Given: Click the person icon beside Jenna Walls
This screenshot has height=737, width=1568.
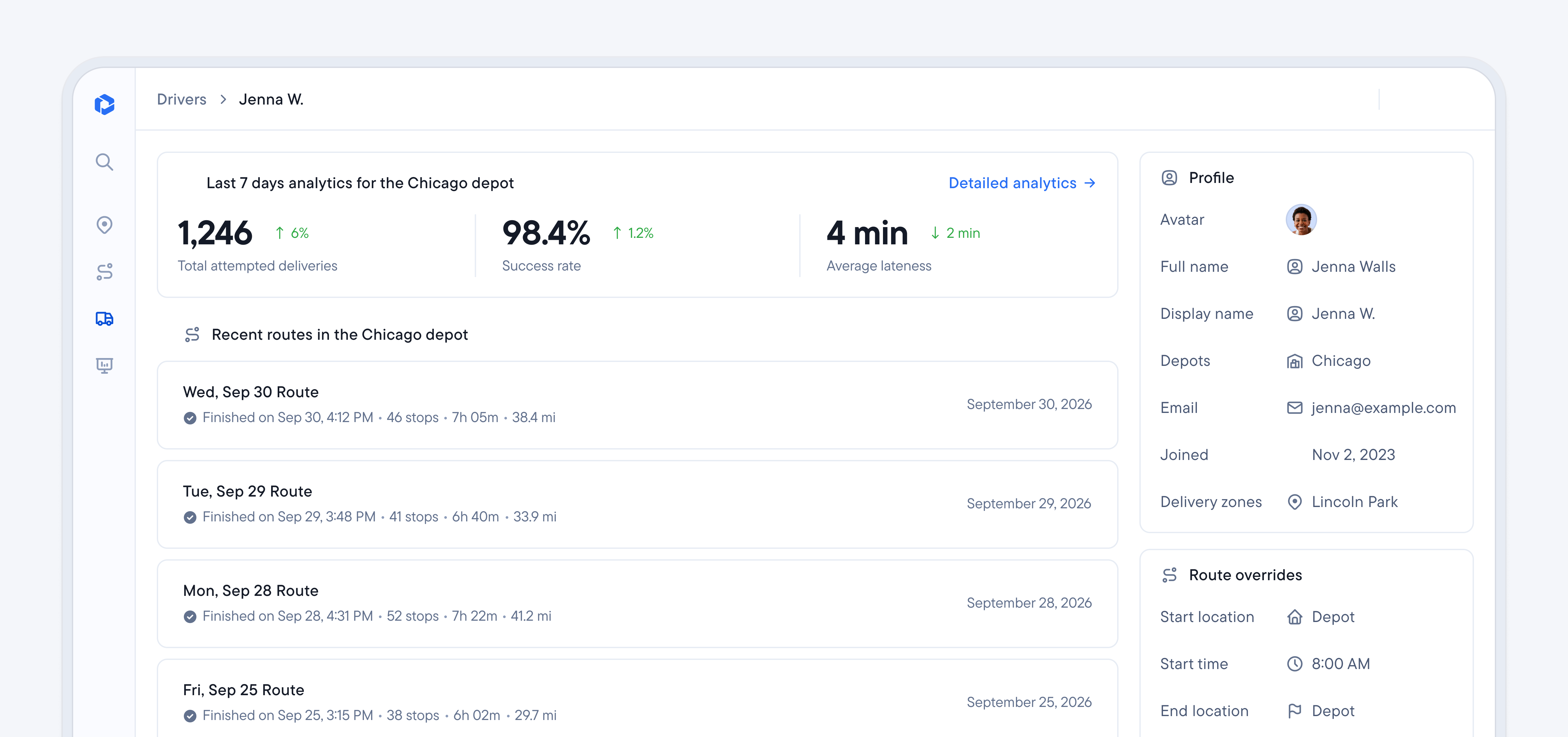Looking at the screenshot, I should pyautogui.click(x=1295, y=267).
